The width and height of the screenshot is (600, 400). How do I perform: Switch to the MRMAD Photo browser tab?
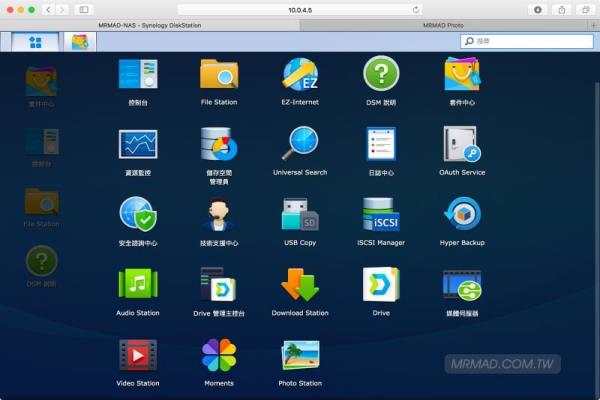[443, 25]
